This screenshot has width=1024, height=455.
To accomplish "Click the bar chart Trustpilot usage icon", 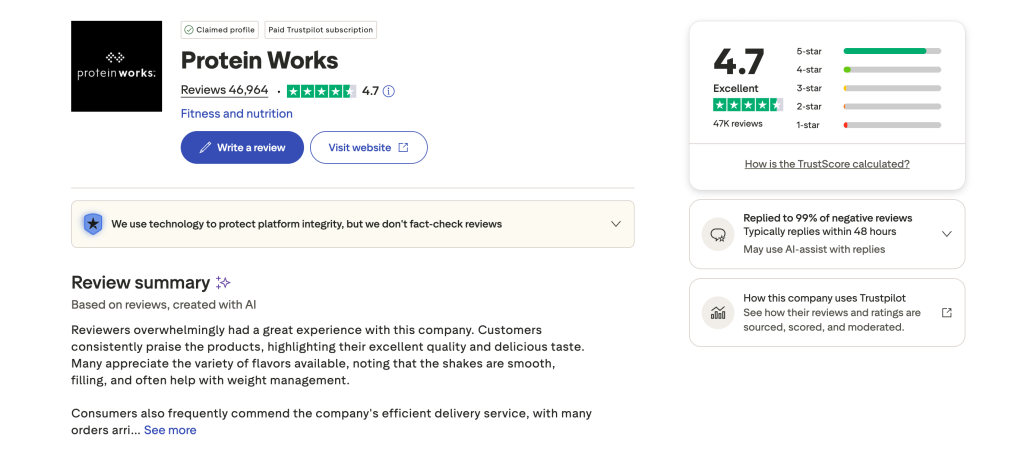I will [717, 312].
